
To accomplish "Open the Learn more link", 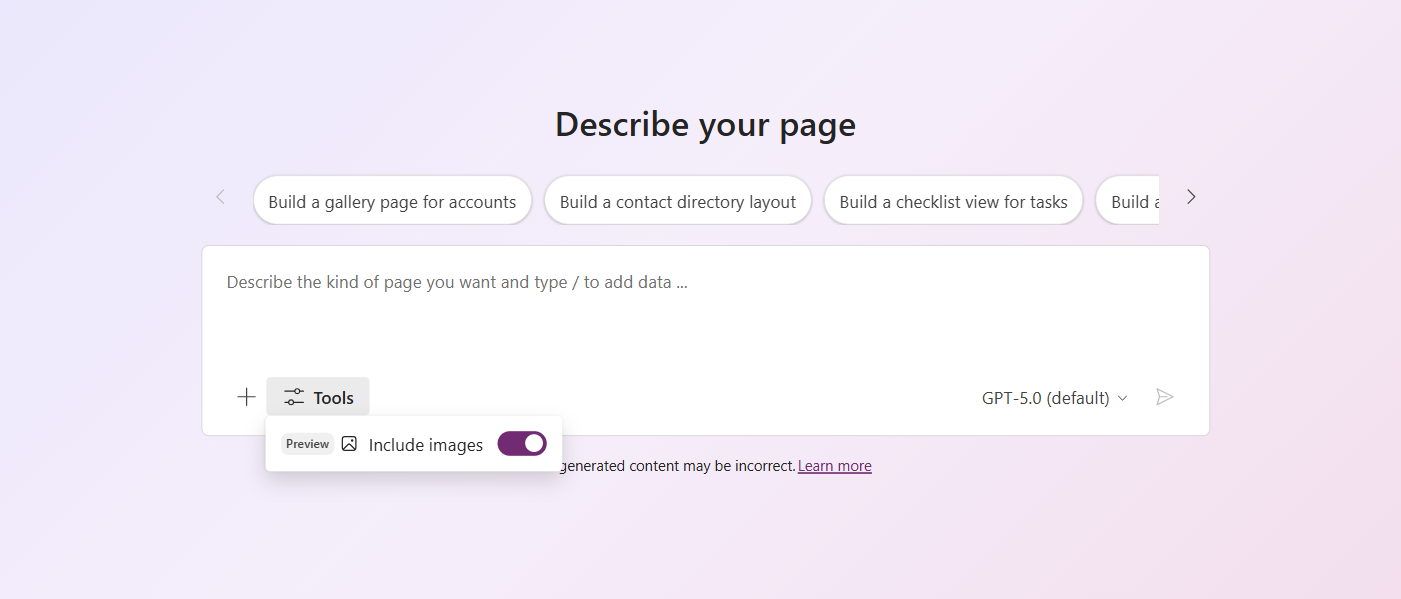I will click(834, 465).
